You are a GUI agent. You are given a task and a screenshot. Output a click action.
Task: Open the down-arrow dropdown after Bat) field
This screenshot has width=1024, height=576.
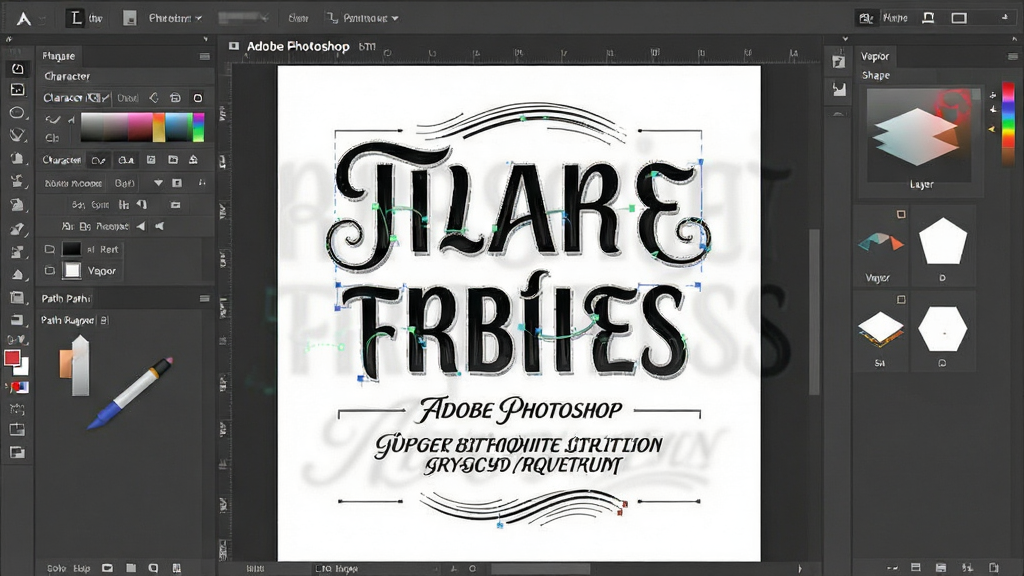158,184
